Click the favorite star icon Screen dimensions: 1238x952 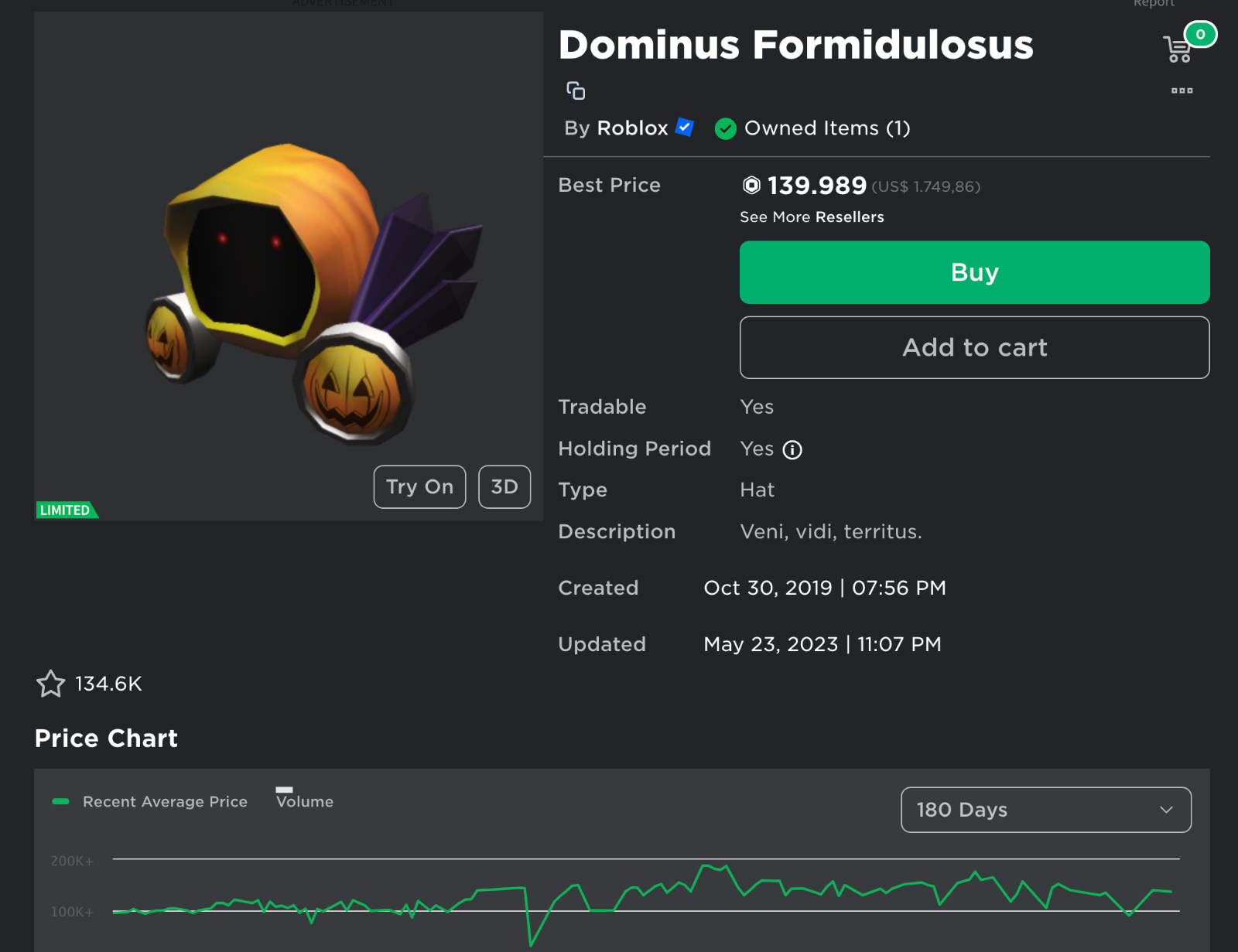point(50,684)
